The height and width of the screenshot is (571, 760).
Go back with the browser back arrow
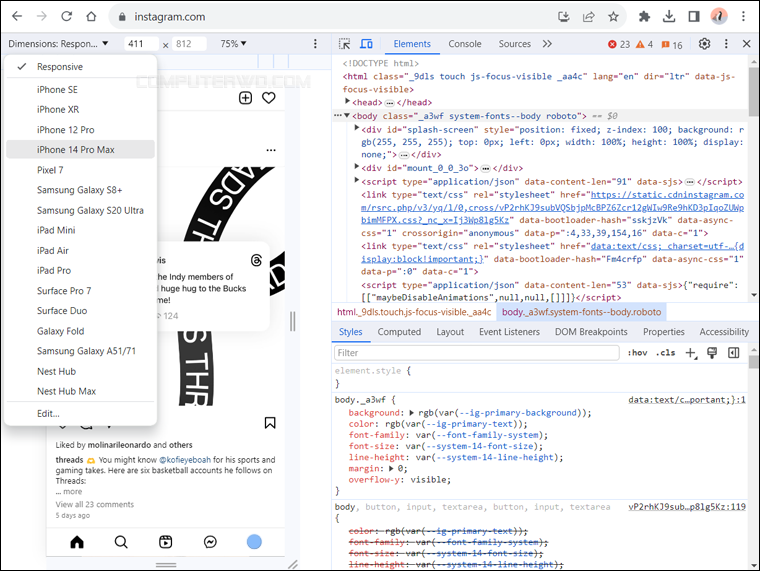(17, 16)
